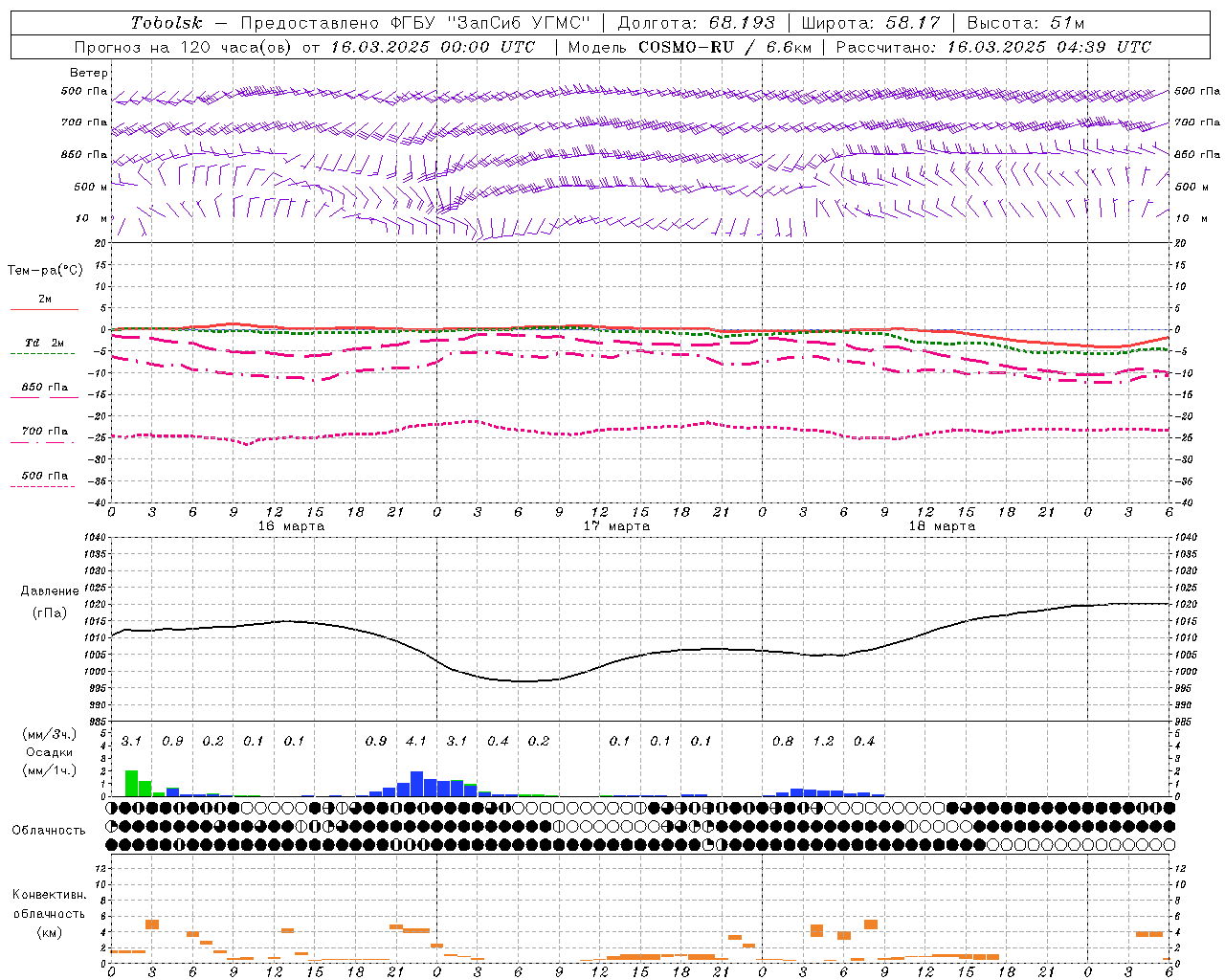Click the computed time "Рассчитано: 16.03.2025 04:39 UTC"

click(x=993, y=47)
